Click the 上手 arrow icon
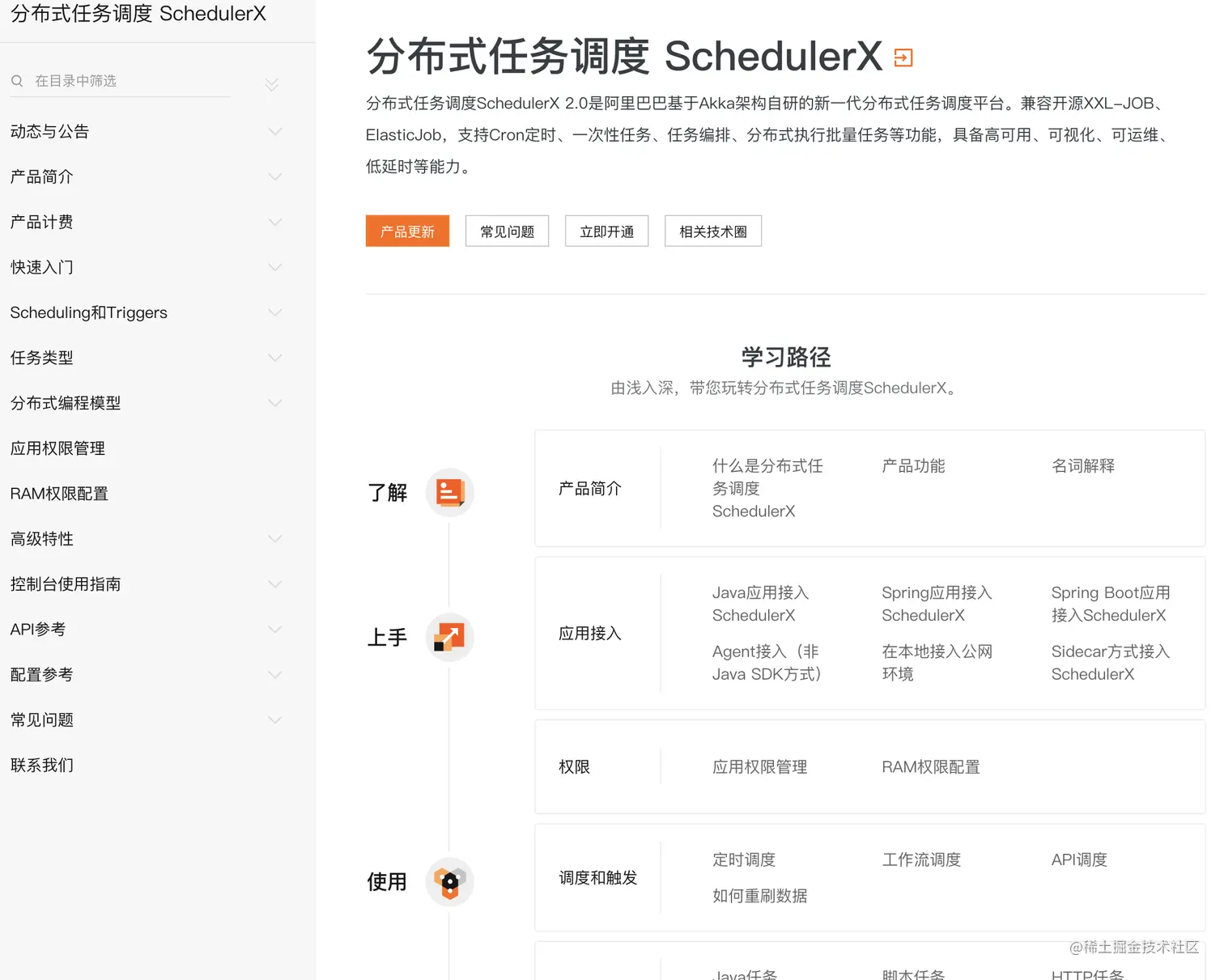Viewport: 1224px width, 980px height. (x=449, y=637)
